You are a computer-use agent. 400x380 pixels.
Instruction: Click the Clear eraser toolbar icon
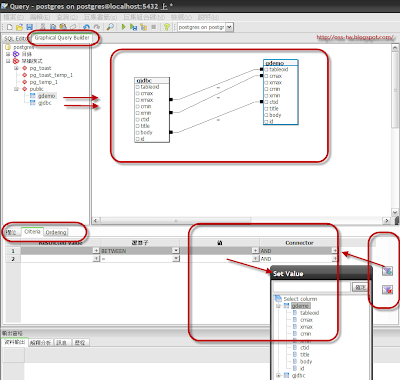click(73, 27)
